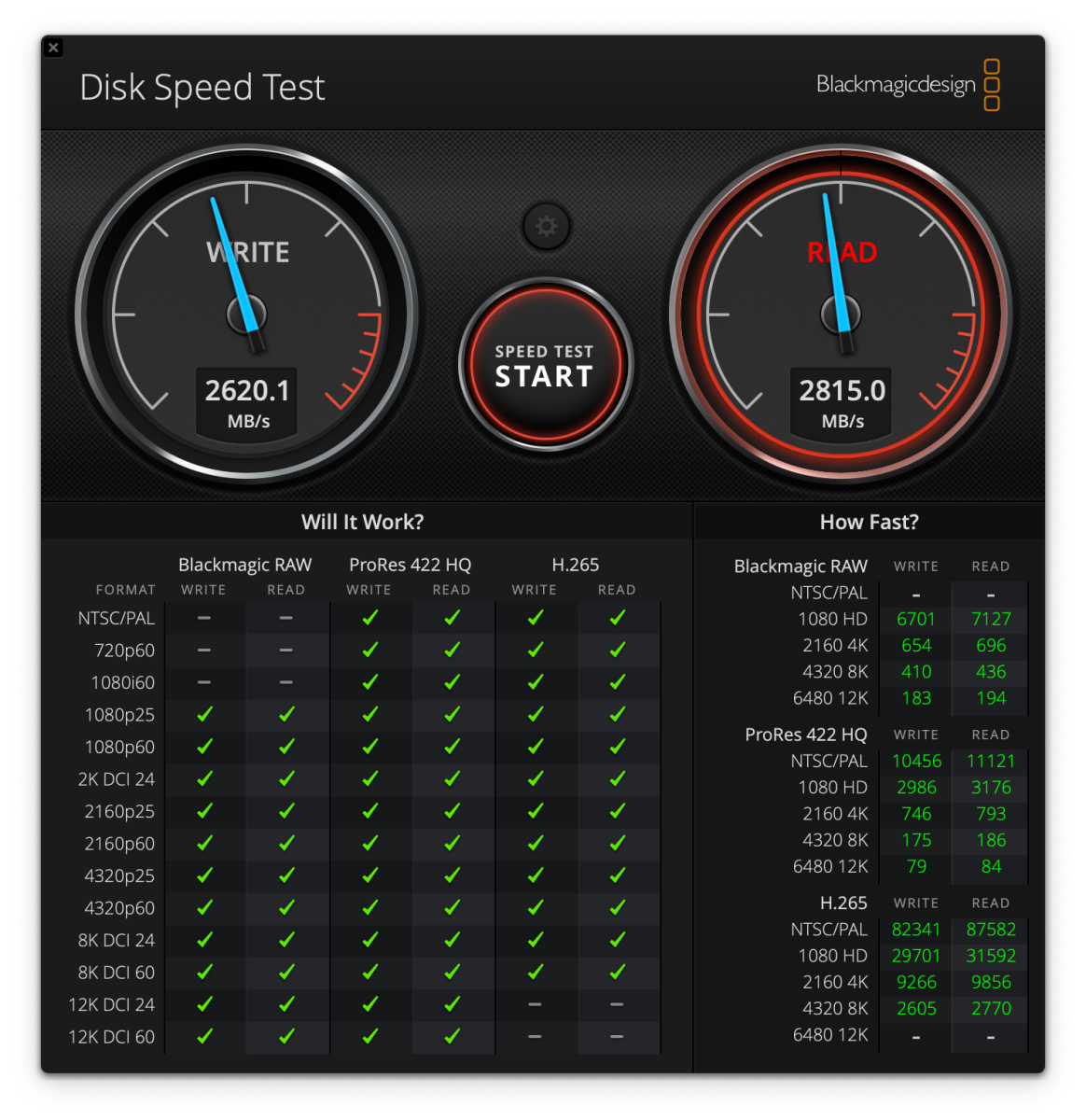Click ProRes 422 HQ write checkmark for 4320p60
The image size is (1086, 1120).
coord(369,907)
